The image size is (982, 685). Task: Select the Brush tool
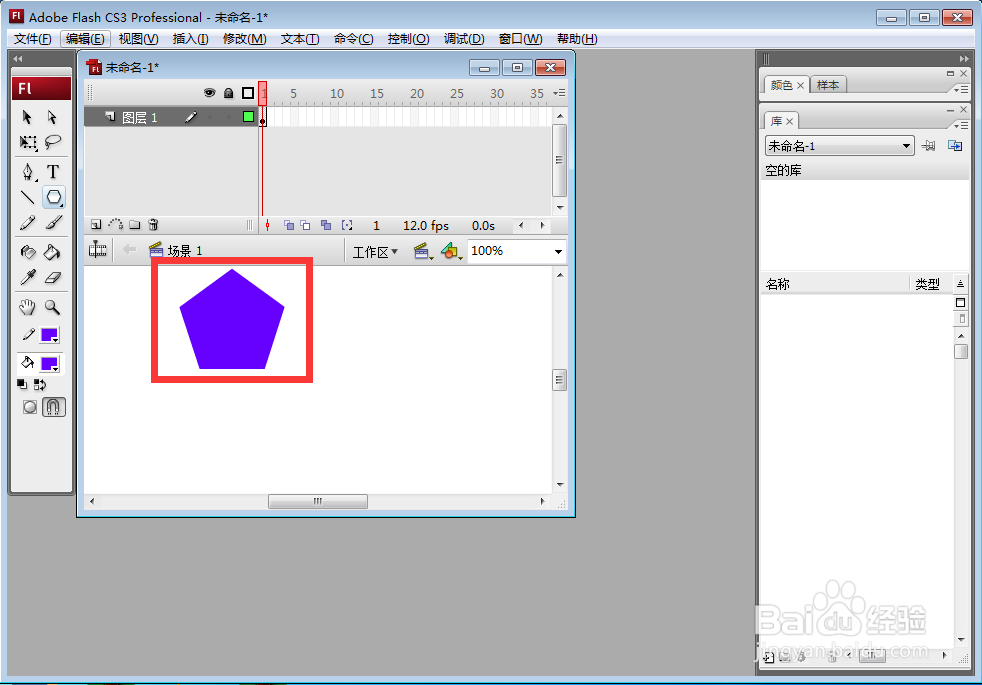click(x=53, y=223)
